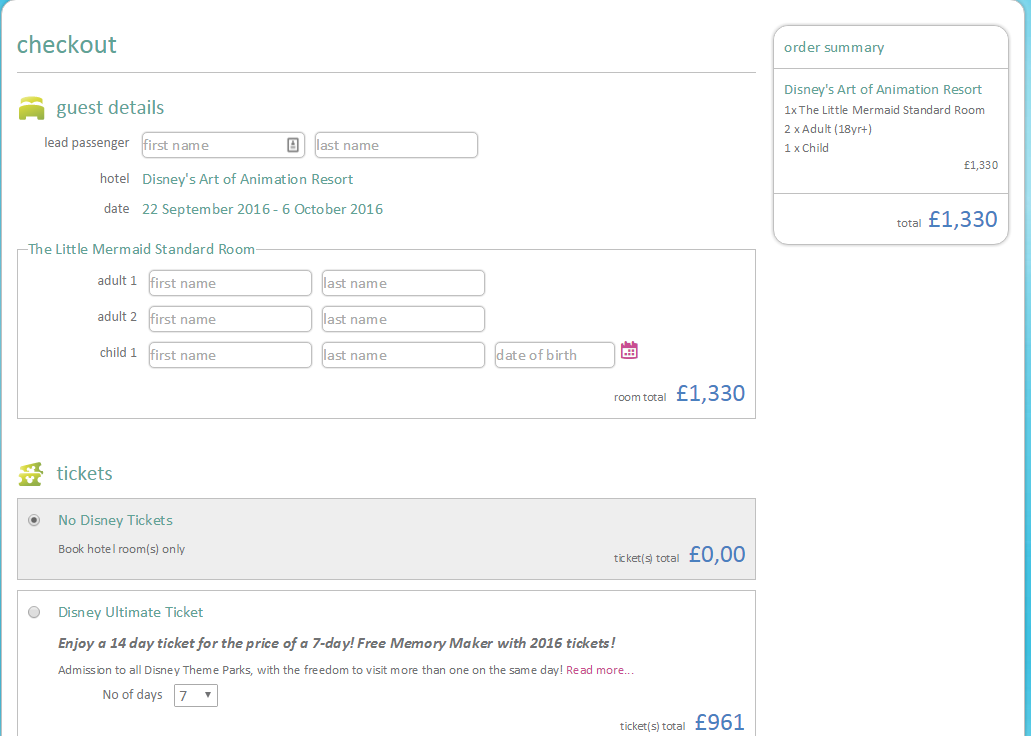Click Read more link for Ultimate Ticket

[599, 670]
